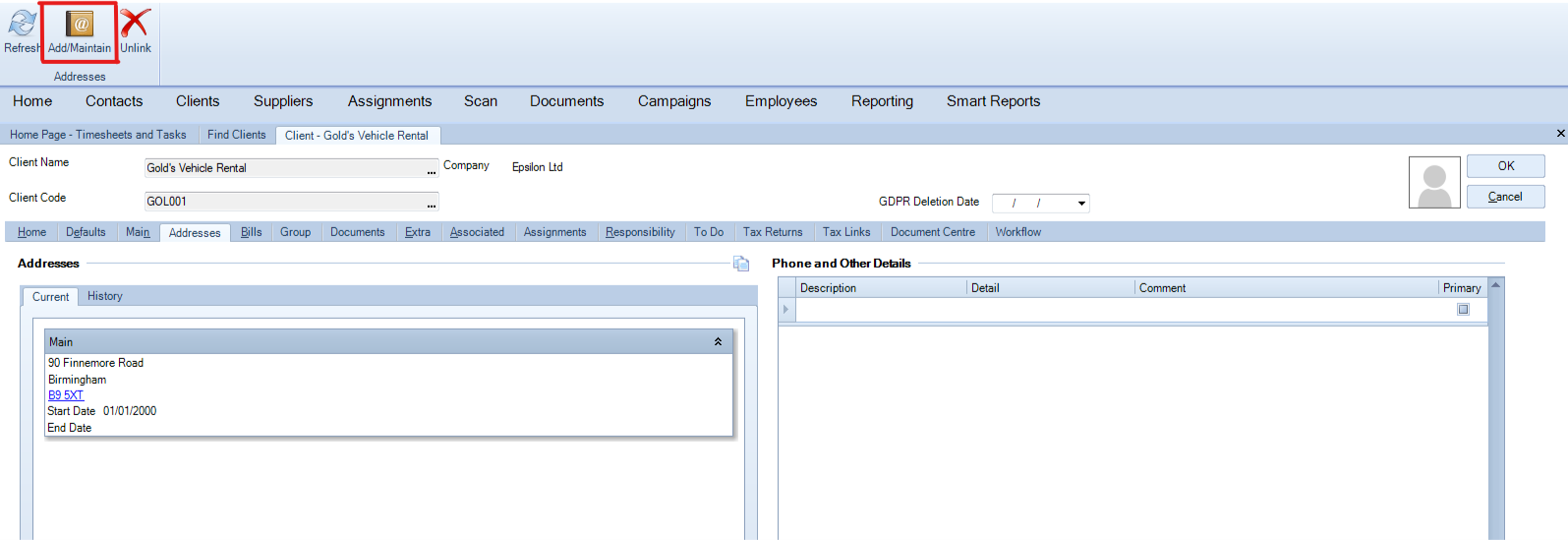Click the copy address icon beside Addresses heading
Viewport: 1568px width, 540px height.
[x=741, y=264]
